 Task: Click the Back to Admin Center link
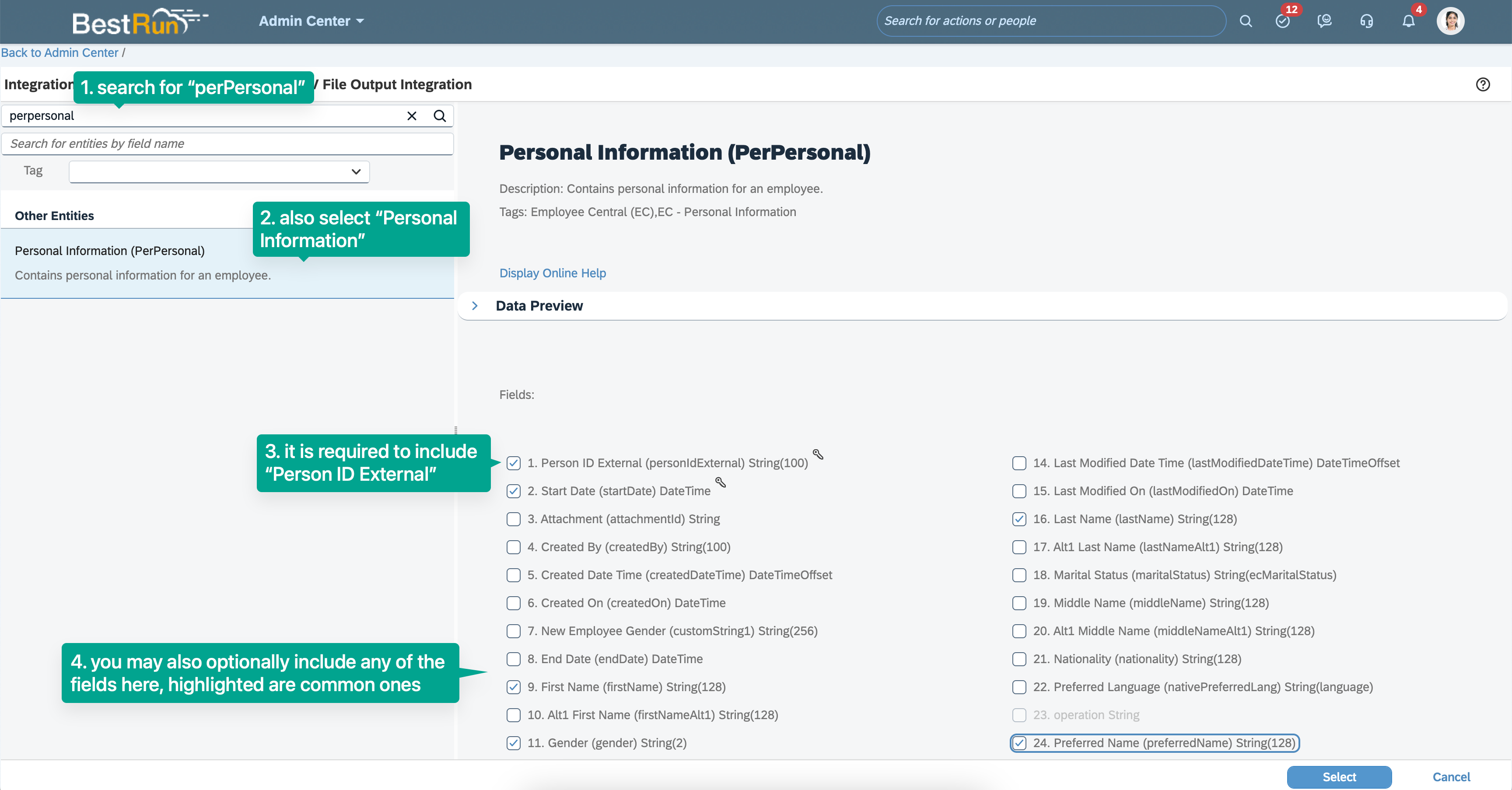(x=59, y=53)
